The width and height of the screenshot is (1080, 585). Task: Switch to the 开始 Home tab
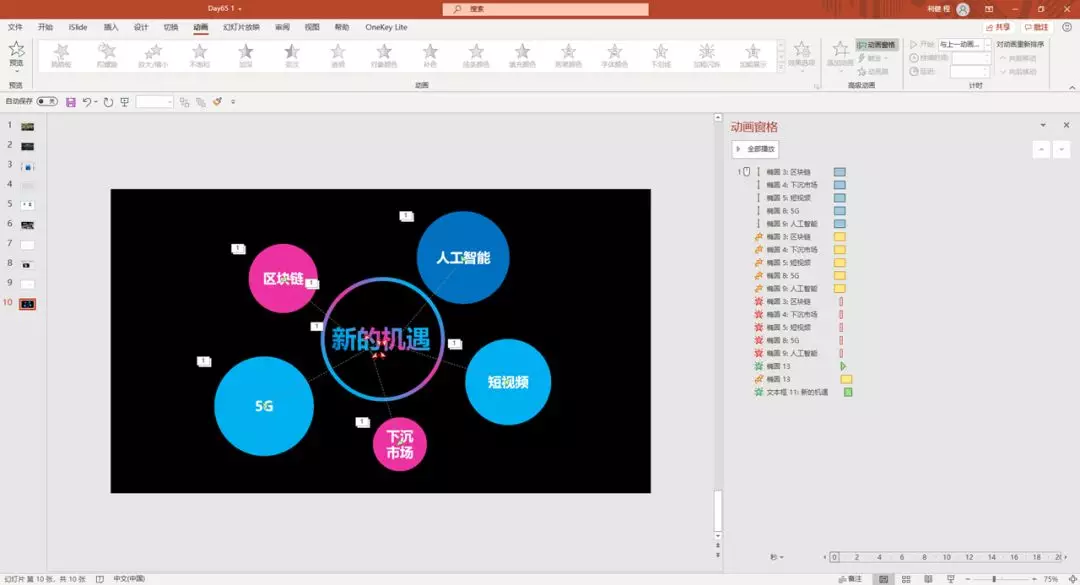click(45, 27)
